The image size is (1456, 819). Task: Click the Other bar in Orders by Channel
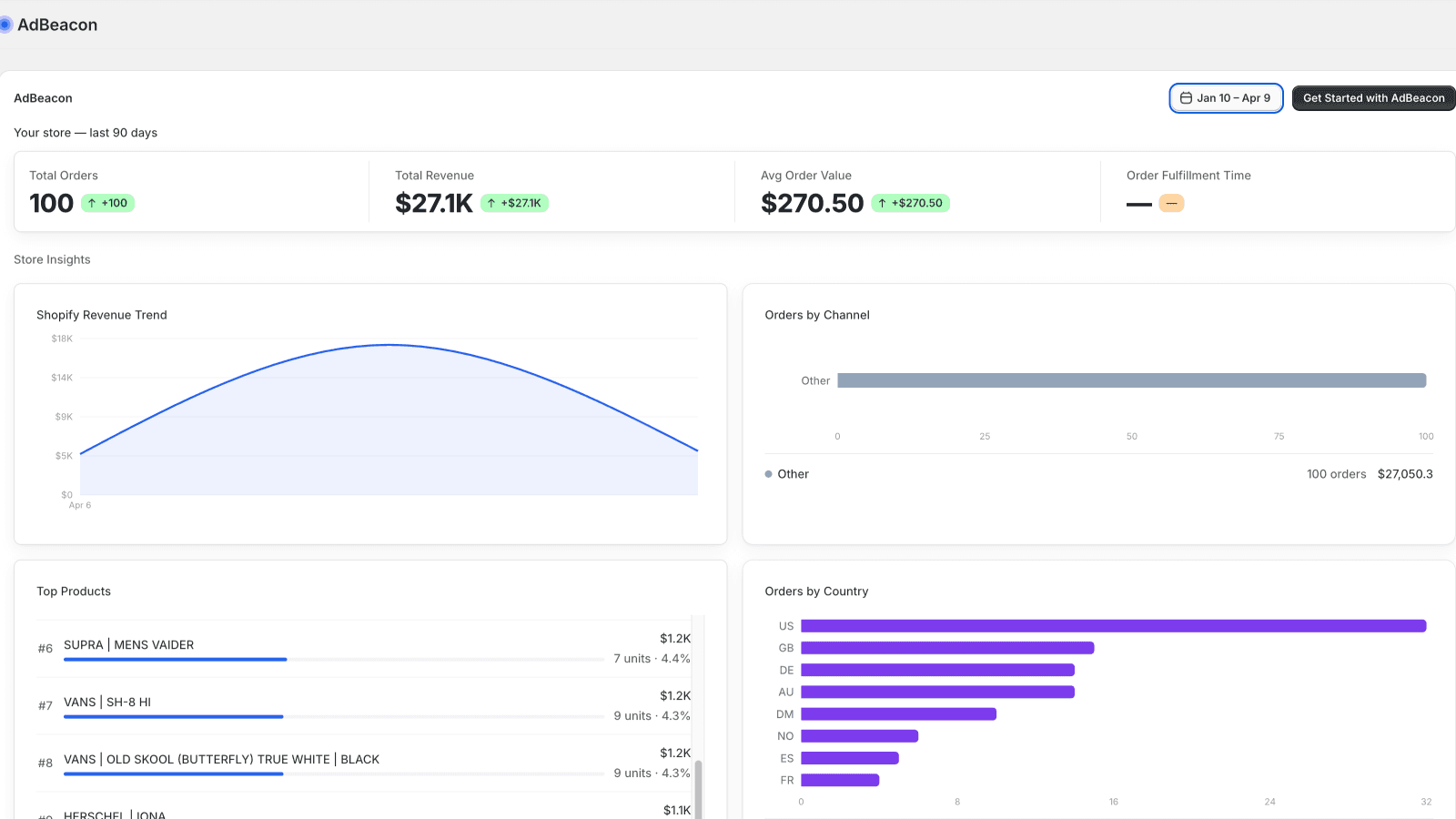(1131, 380)
